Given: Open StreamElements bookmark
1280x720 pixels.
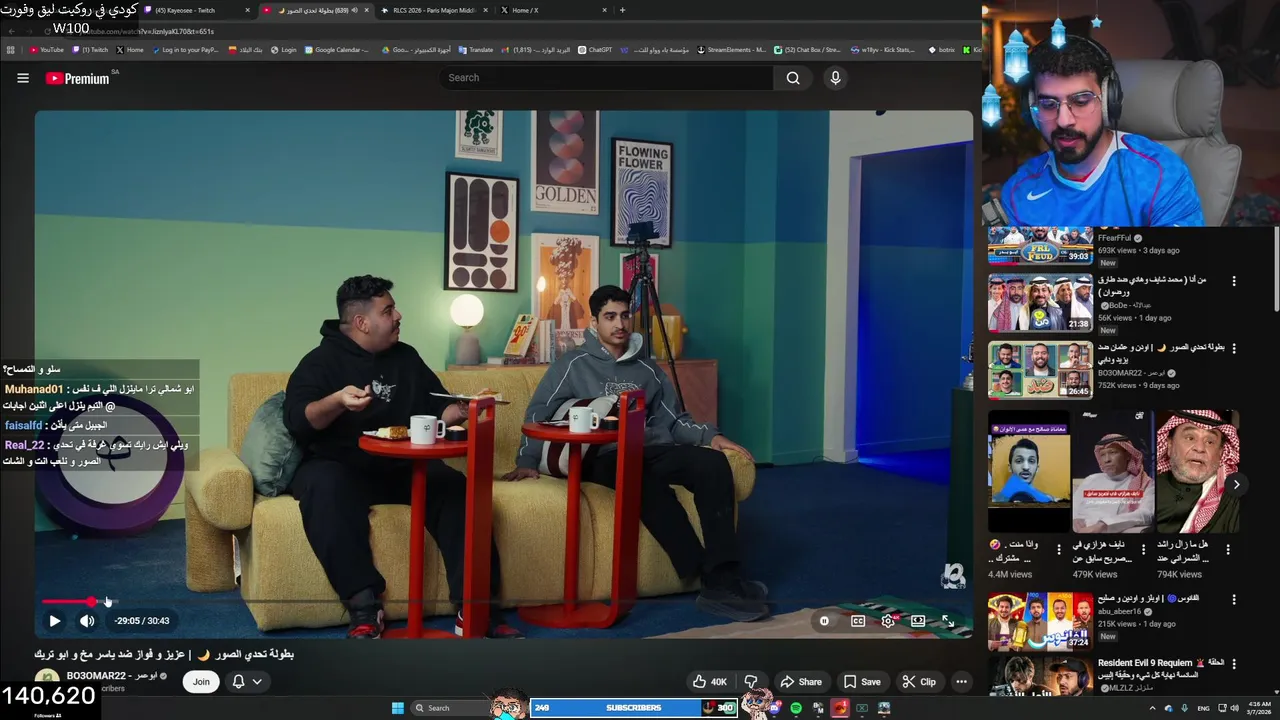Looking at the screenshot, I should coord(732,49).
